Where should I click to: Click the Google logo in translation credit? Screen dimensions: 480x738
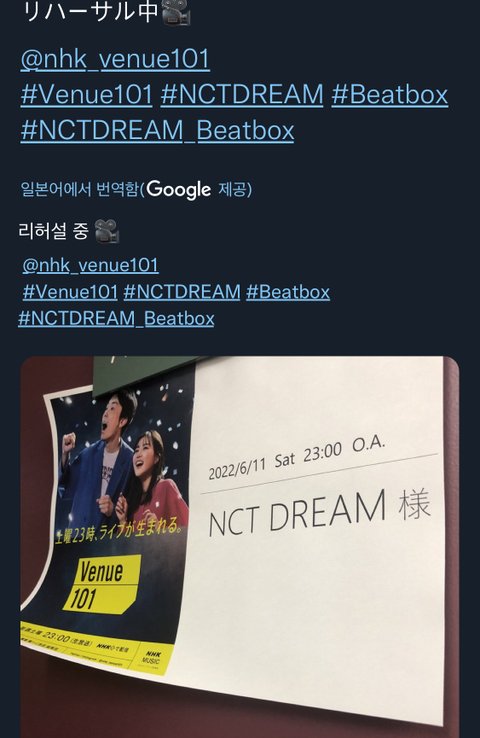point(179,190)
